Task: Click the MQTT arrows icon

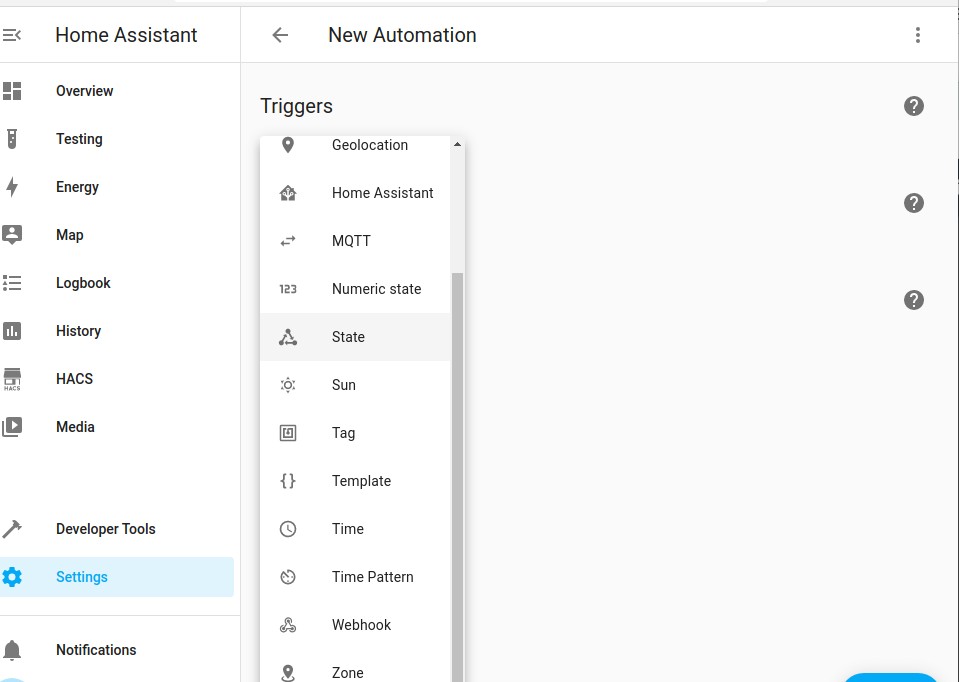Action: 287,241
